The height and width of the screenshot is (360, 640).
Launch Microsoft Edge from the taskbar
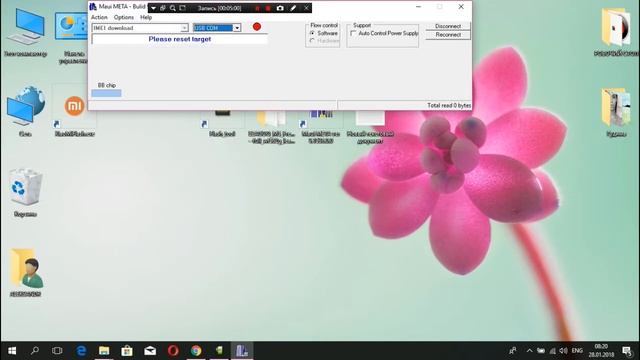click(x=81, y=351)
